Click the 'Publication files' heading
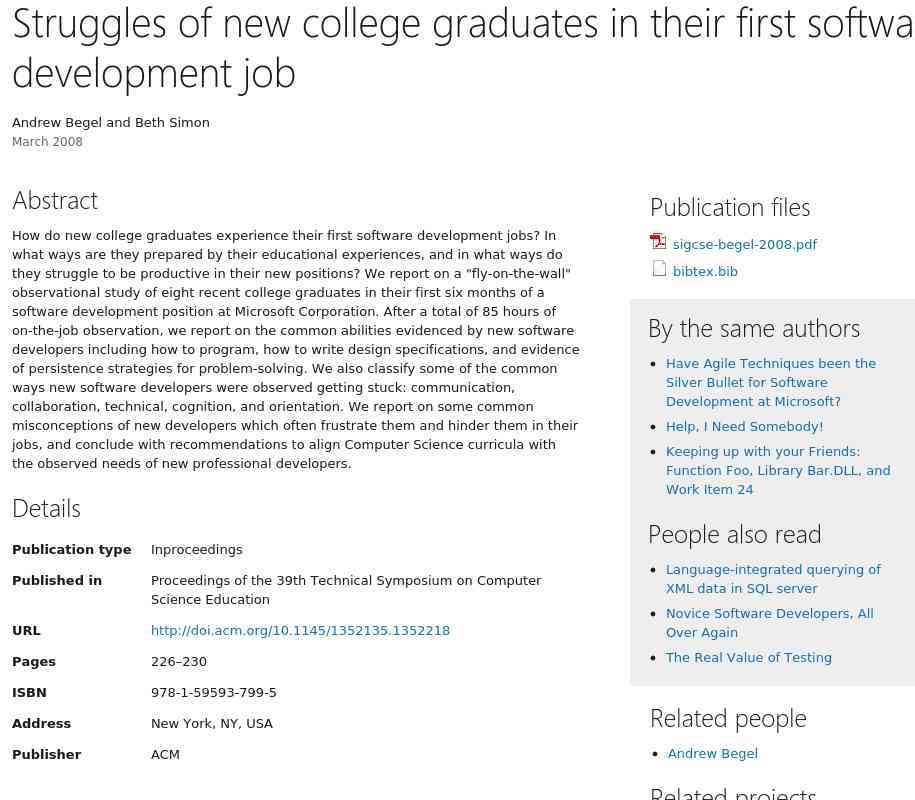915x800 pixels. click(730, 208)
